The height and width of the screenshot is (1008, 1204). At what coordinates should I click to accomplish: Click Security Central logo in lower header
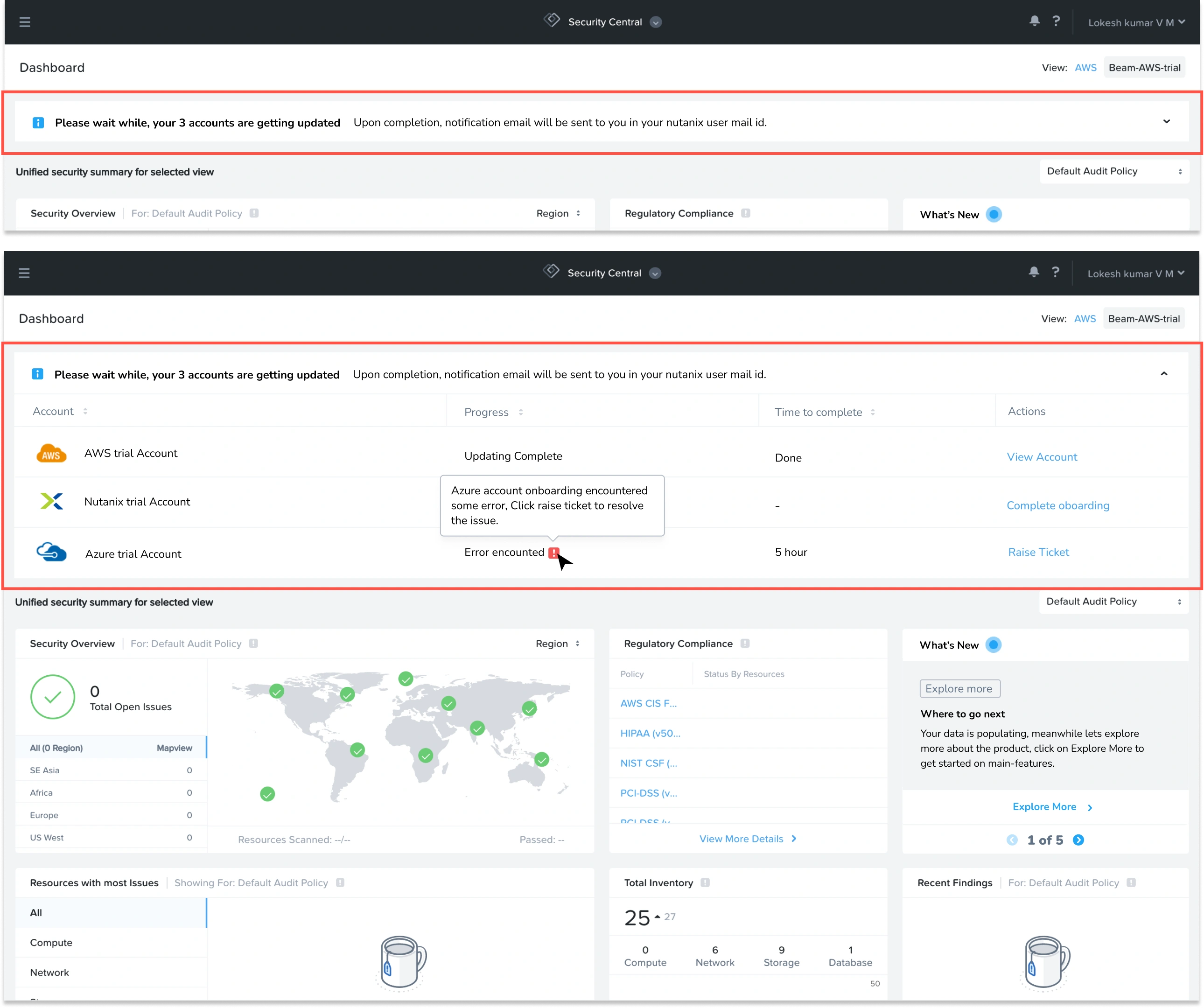coord(551,272)
